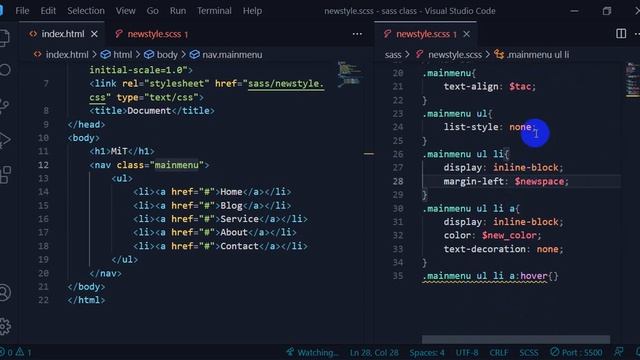This screenshot has height=360, width=640.
Task: Open the Help menu
Action: click(252, 11)
